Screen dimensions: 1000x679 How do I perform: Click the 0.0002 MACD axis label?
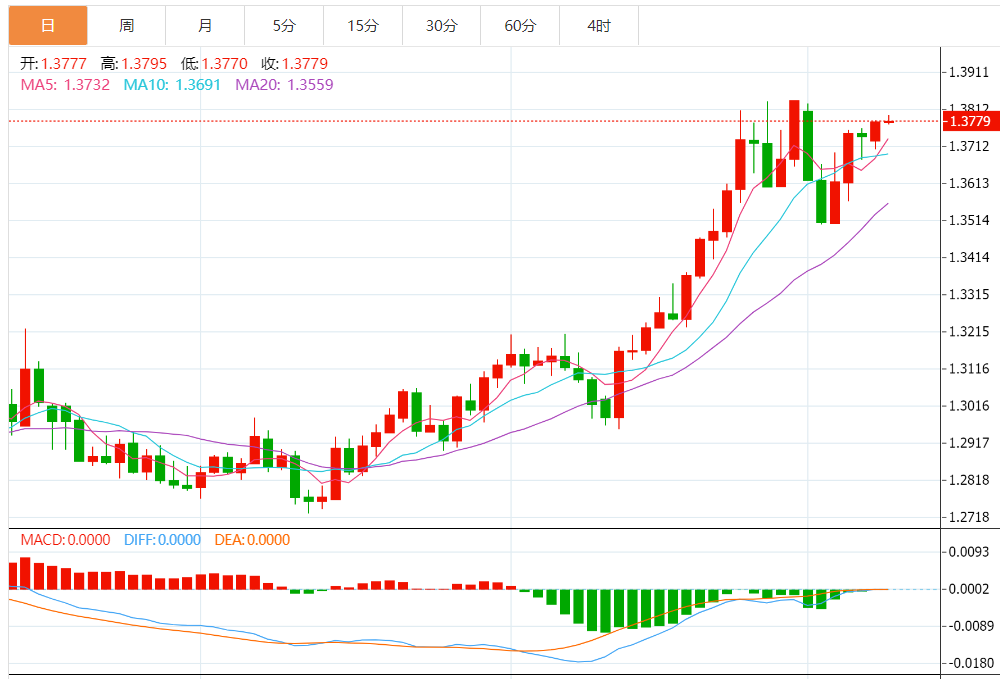click(x=969, y=589)
